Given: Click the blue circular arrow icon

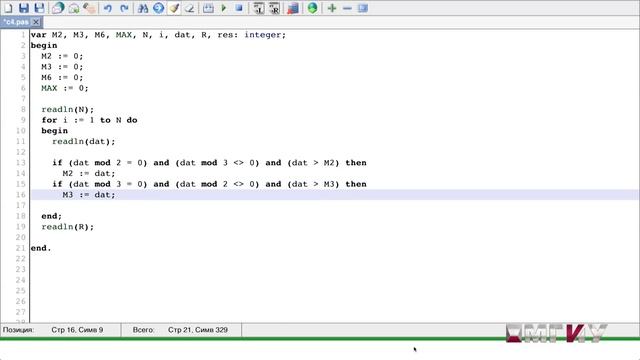Looking at the screenshot, I should click(x=158, y=8).
